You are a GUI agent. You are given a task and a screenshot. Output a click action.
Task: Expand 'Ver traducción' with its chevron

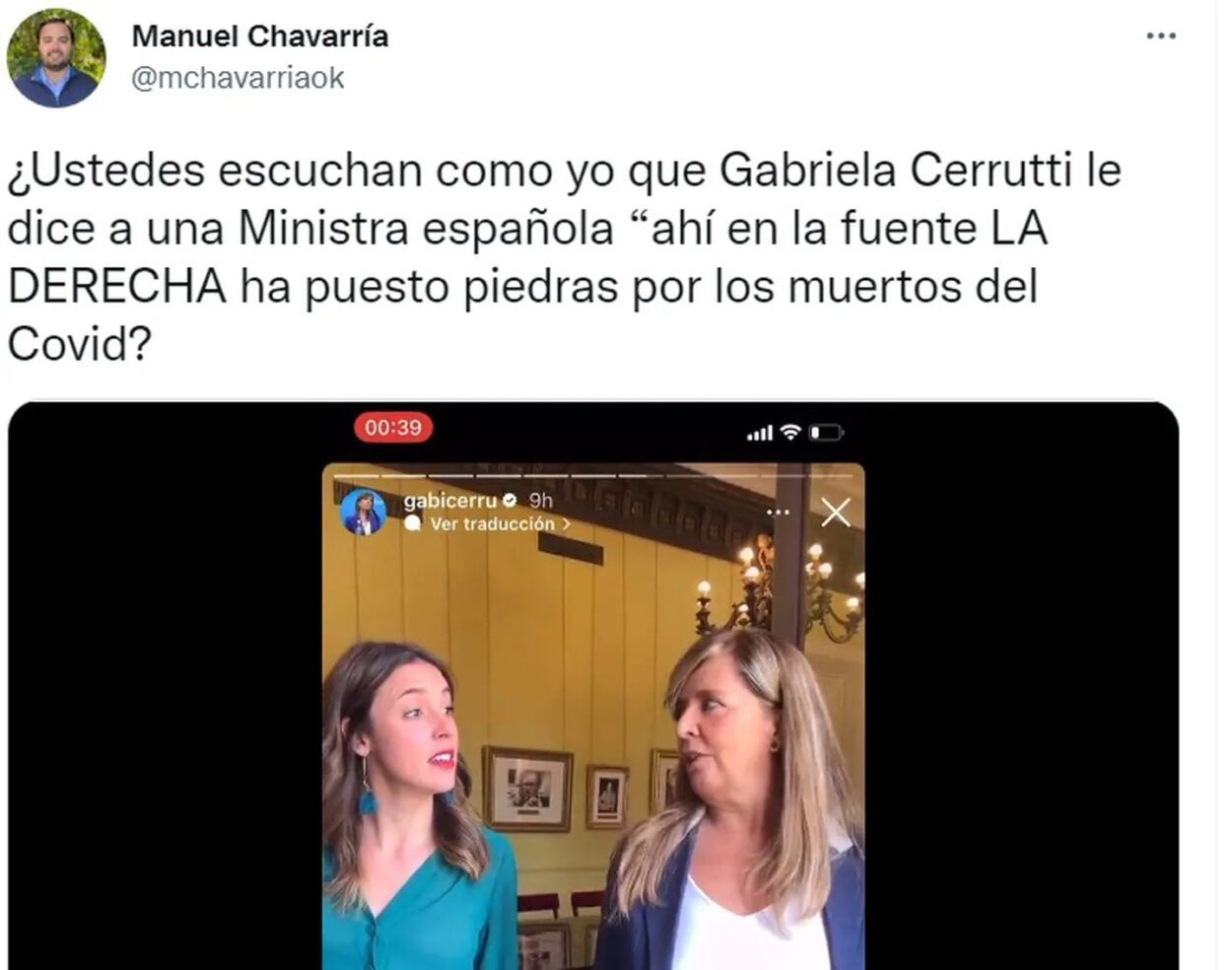567,524
